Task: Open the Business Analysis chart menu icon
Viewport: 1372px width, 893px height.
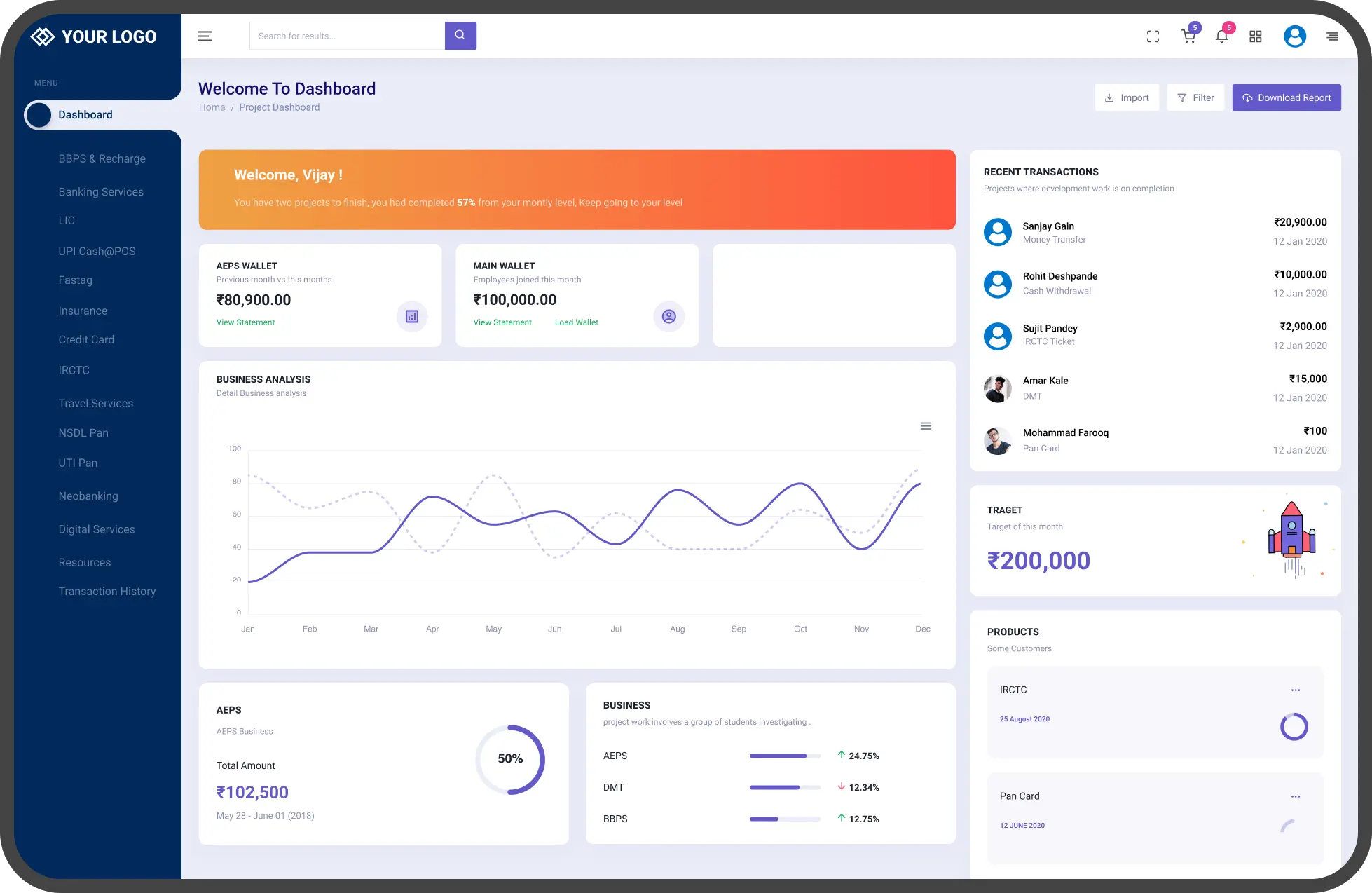Action: point(926,426)
